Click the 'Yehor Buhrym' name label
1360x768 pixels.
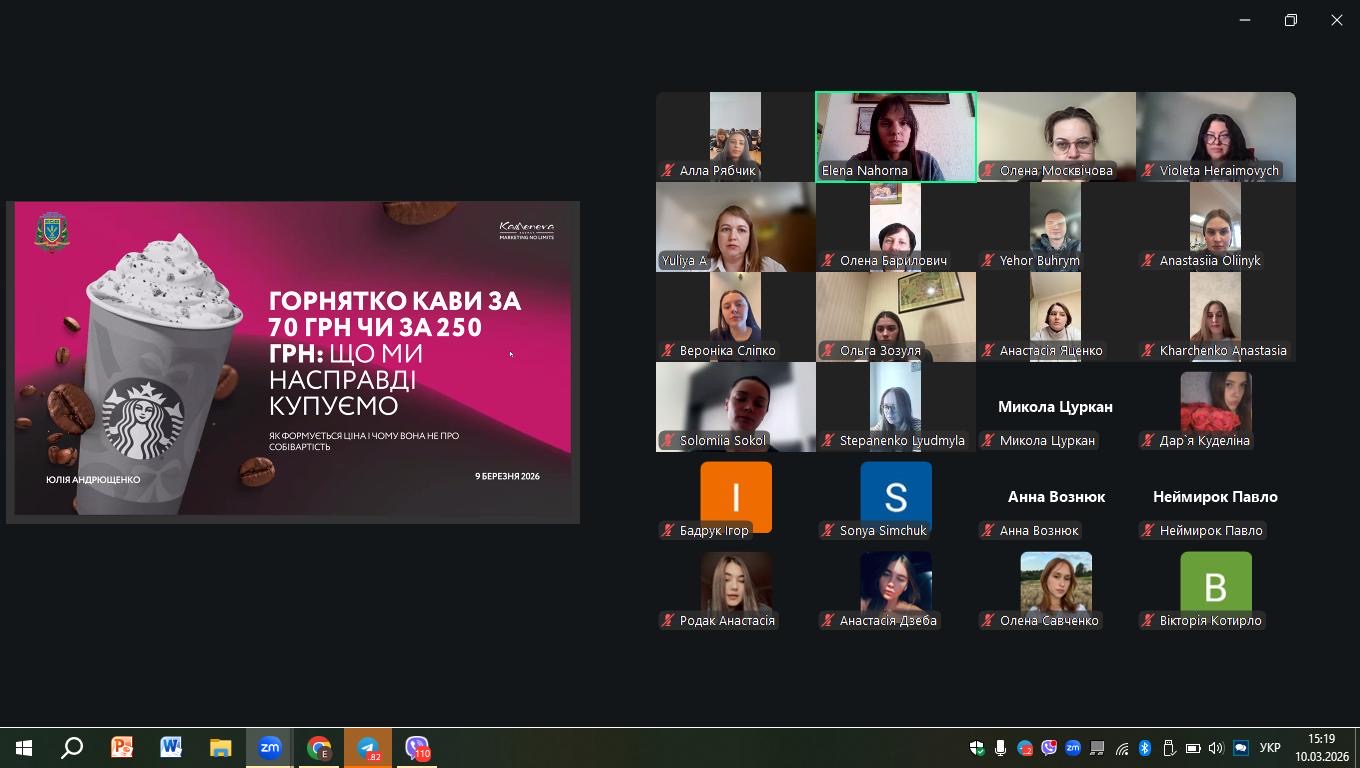pyautogui.click(x=1040, y=261)
